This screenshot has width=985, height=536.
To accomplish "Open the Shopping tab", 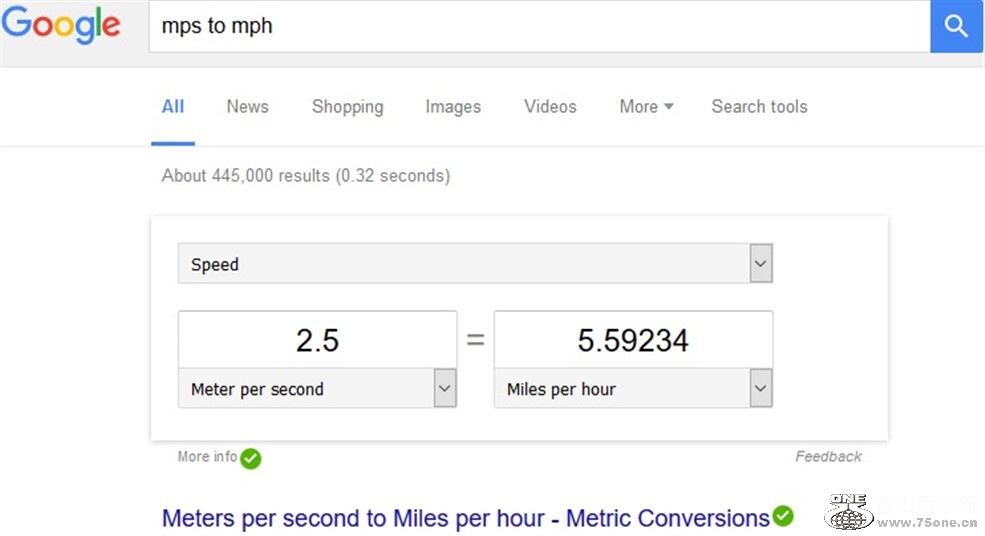I will point(347,107).
